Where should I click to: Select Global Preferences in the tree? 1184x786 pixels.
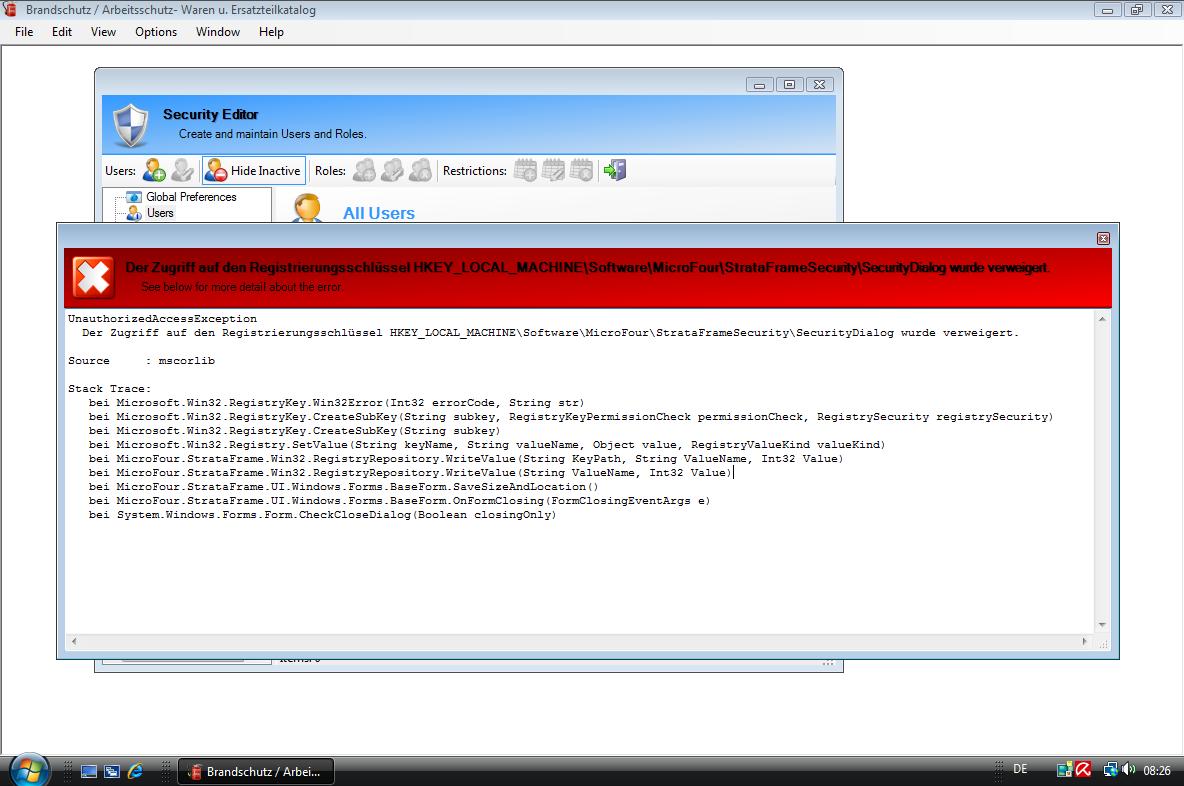pyautogui.click(x=191, y=197)
